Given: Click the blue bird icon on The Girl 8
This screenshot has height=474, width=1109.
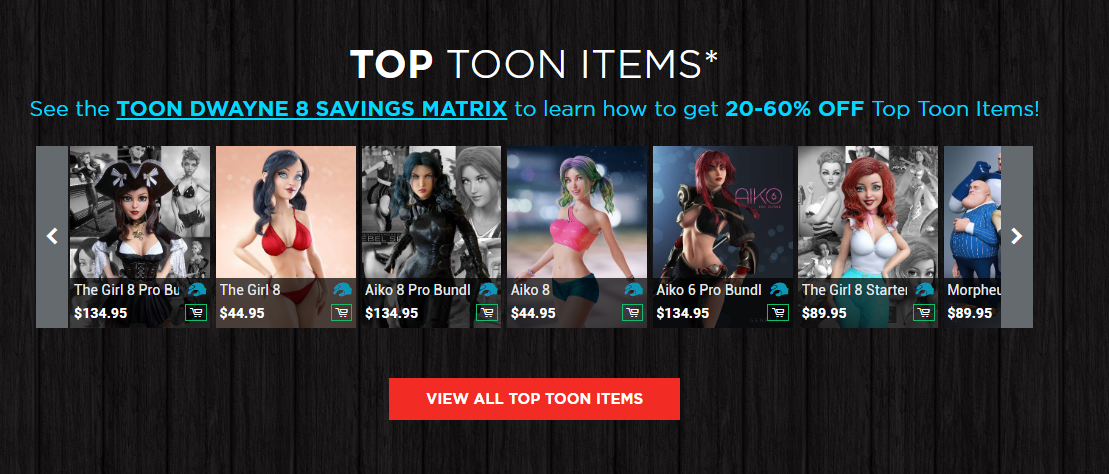Looking at the screenshot, I should (342, 289).
